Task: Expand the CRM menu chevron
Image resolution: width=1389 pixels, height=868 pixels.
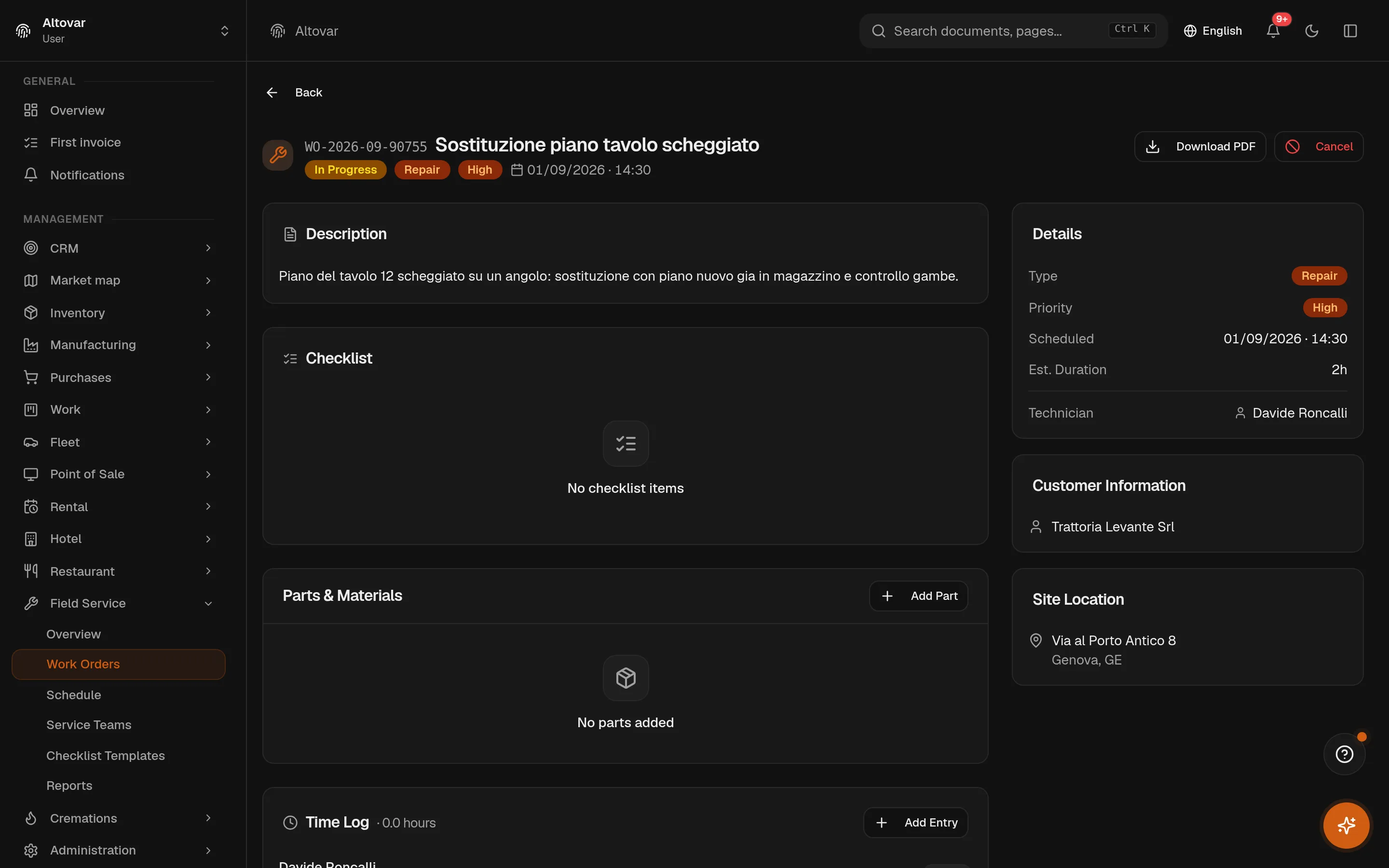Action: pyautogui.click(x=208, y=248)
